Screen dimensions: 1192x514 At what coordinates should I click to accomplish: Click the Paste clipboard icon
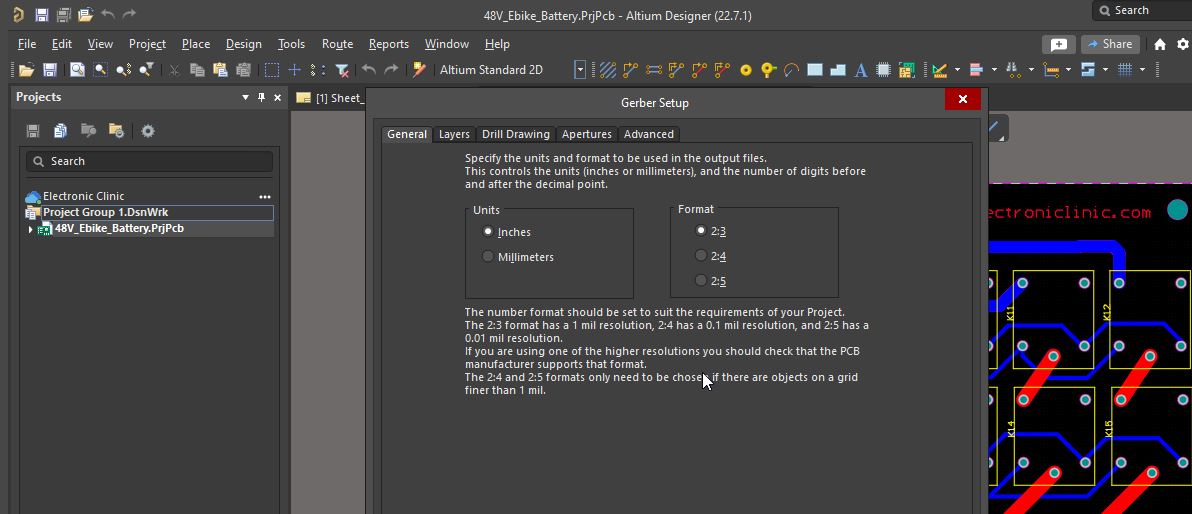coord(220,70)
